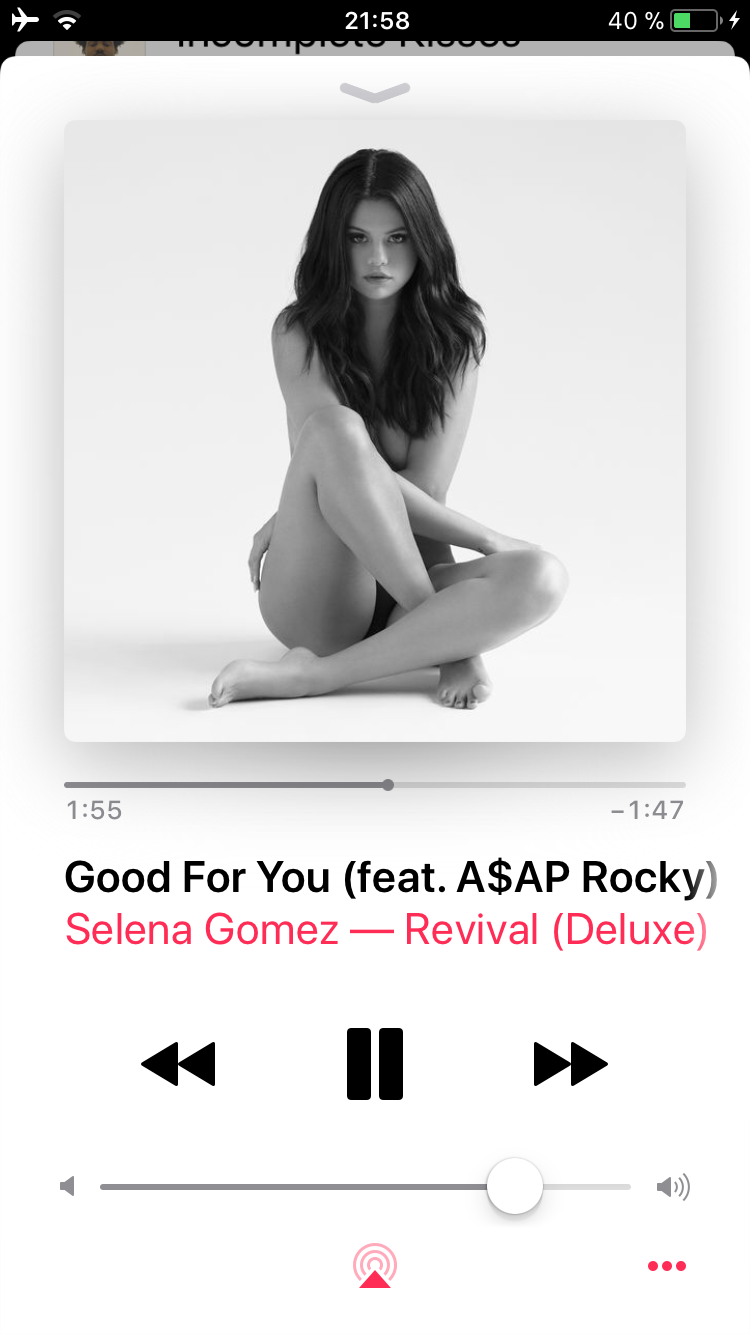Open the red three-dot more options menu
Image resolution: width=750 pixels, height=1334 pixels.
coord(667,1266)
